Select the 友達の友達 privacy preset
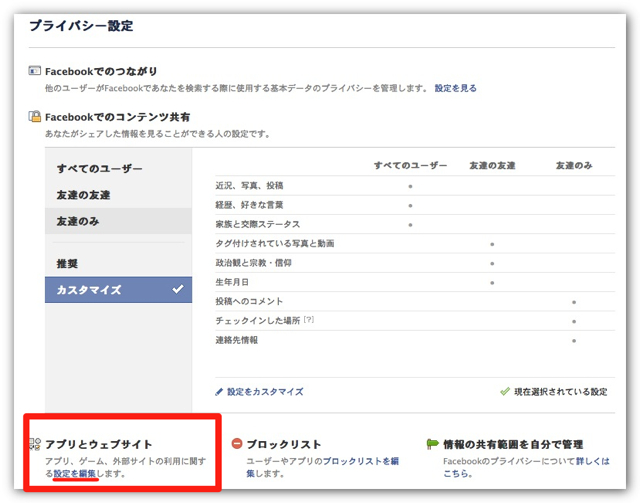640x503 pixels. pyautogui.click(x=85, y=195)
